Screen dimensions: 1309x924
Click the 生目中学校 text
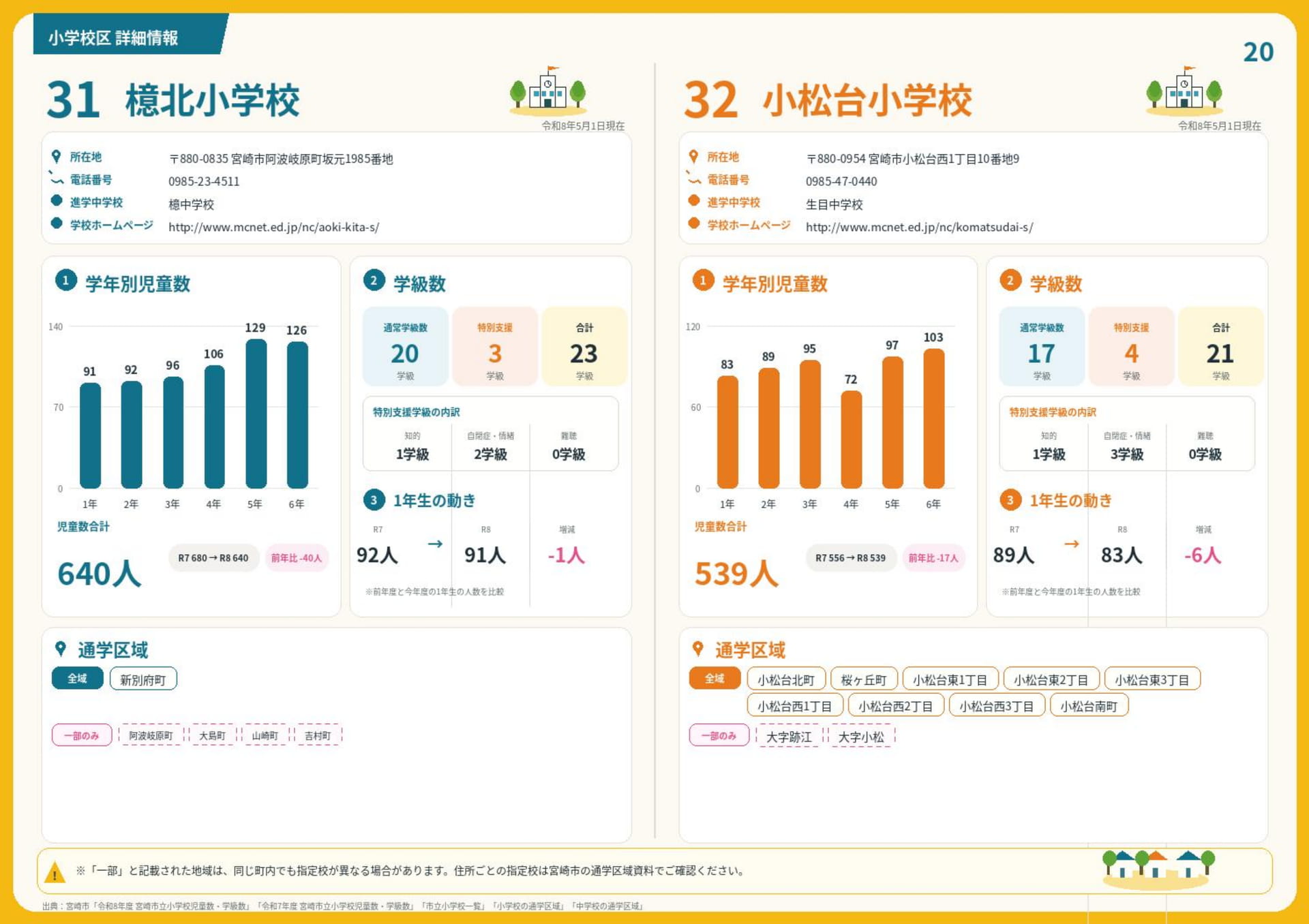(834, 204)
